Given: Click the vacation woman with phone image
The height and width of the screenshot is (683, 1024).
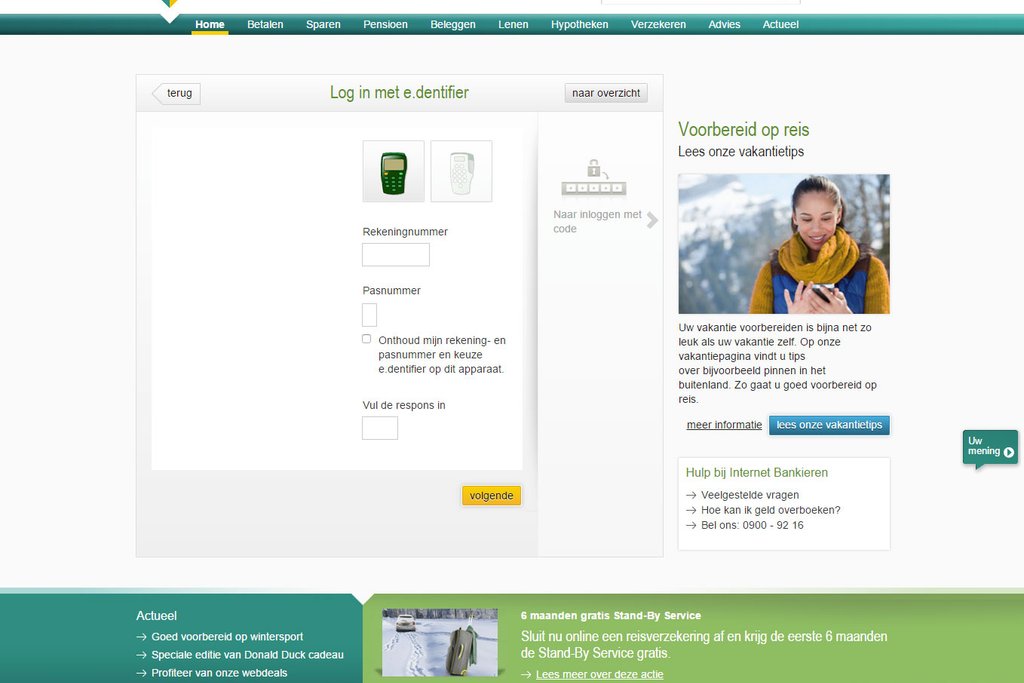Looking at the screenshot, I should pyautogui.click(x=783, y=244).
